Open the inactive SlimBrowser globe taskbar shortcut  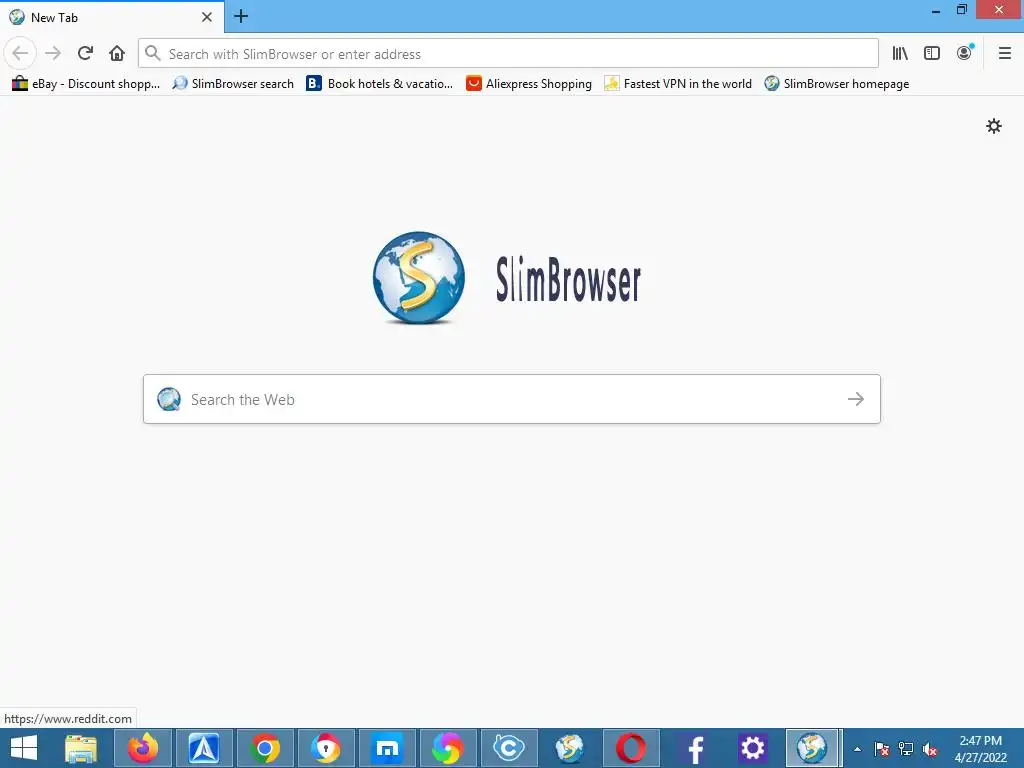[570, 748]
